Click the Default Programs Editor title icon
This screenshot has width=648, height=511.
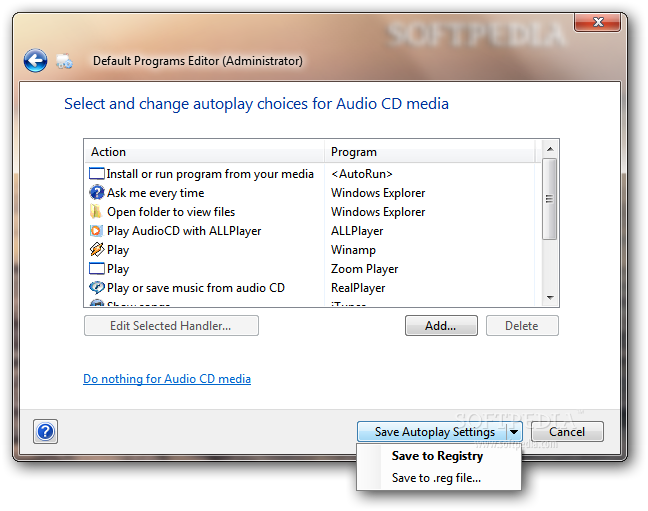pos(64,61)
